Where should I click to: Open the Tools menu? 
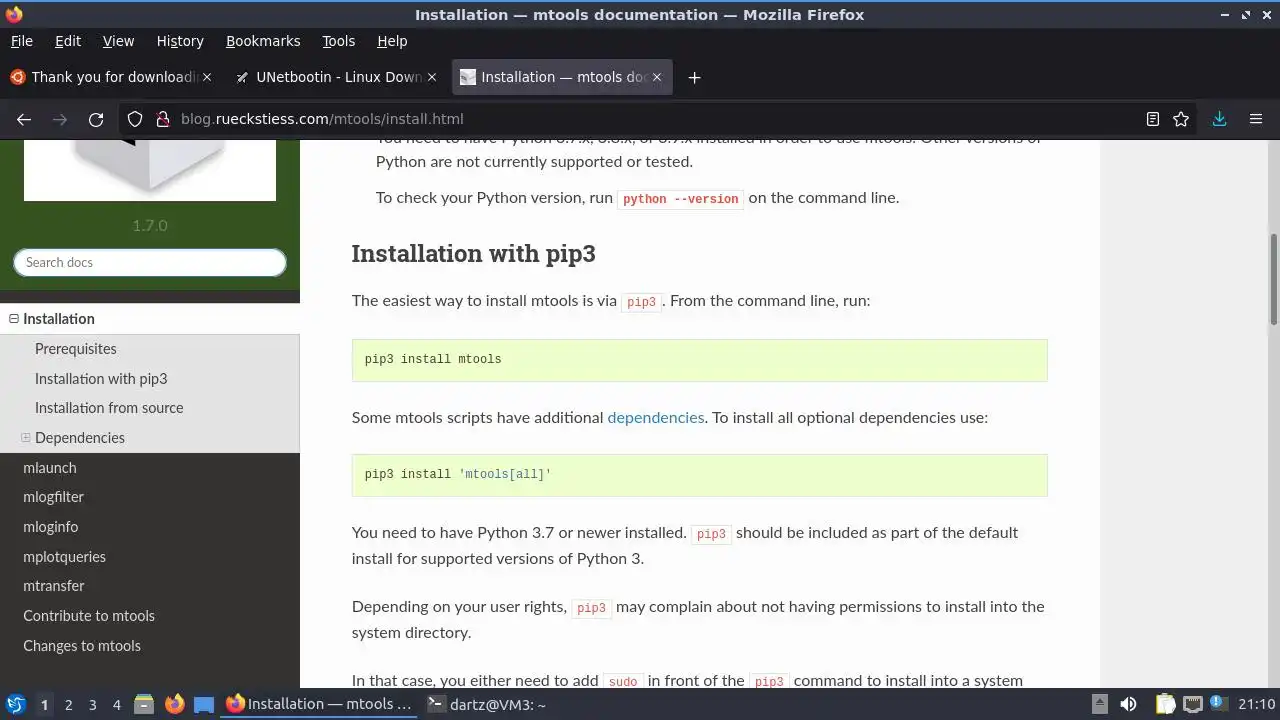coord(338,41)
